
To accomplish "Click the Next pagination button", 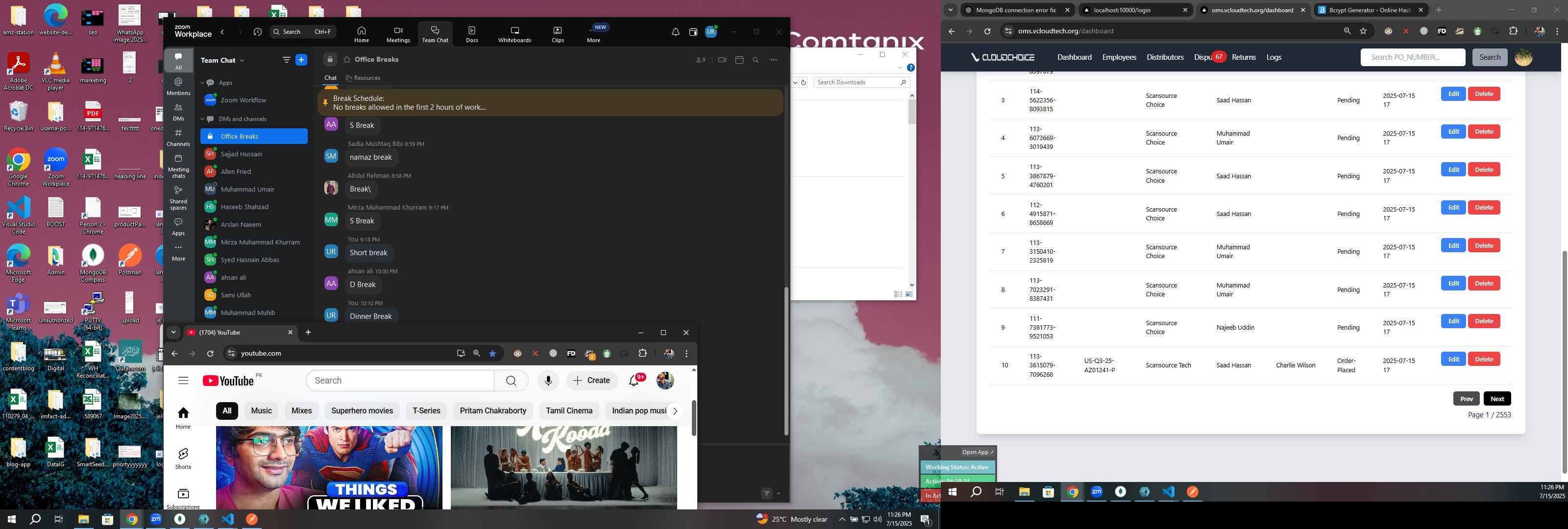I will tap(1497, 399).
